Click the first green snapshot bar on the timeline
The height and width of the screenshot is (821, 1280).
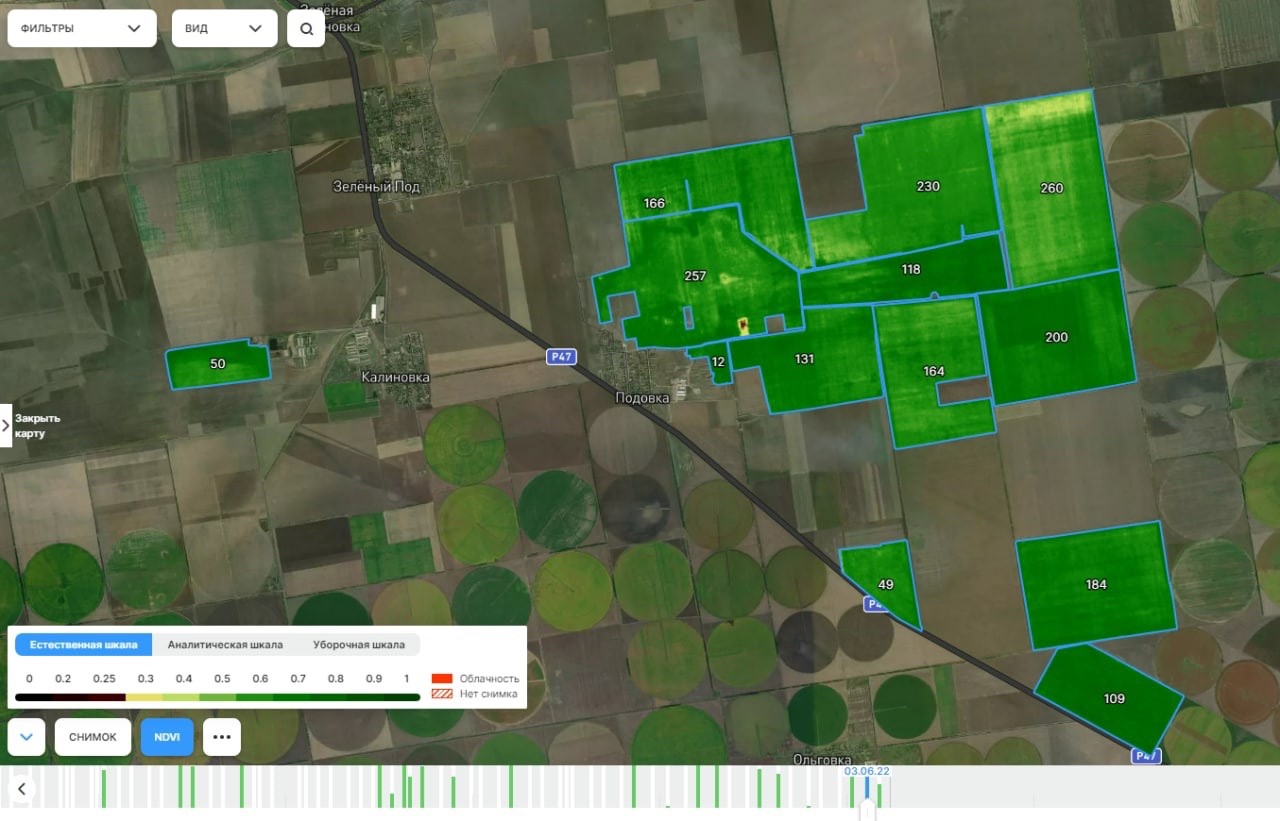(103, 788)
